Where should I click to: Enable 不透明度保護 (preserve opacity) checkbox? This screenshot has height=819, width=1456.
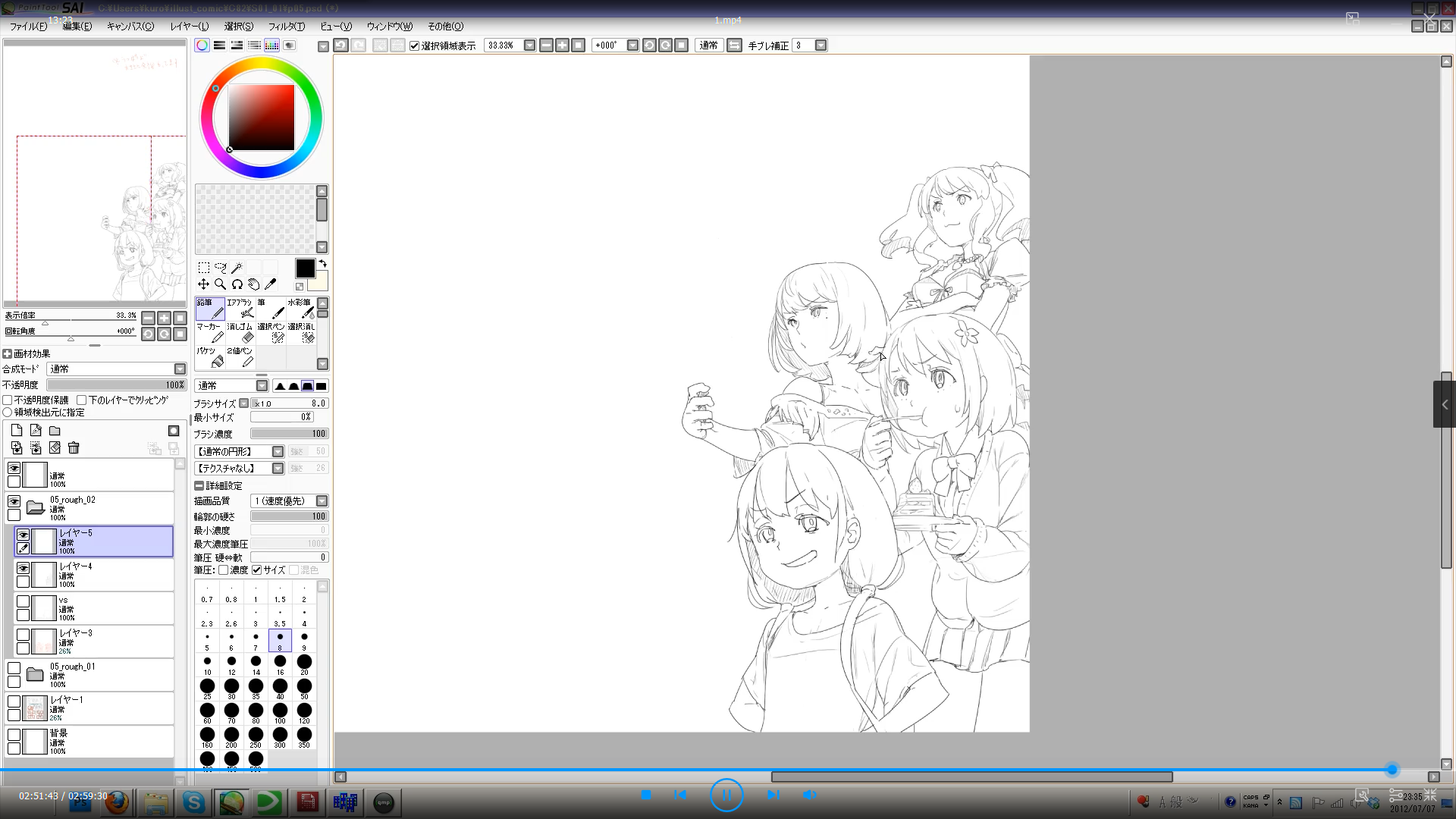coord(8,400)
